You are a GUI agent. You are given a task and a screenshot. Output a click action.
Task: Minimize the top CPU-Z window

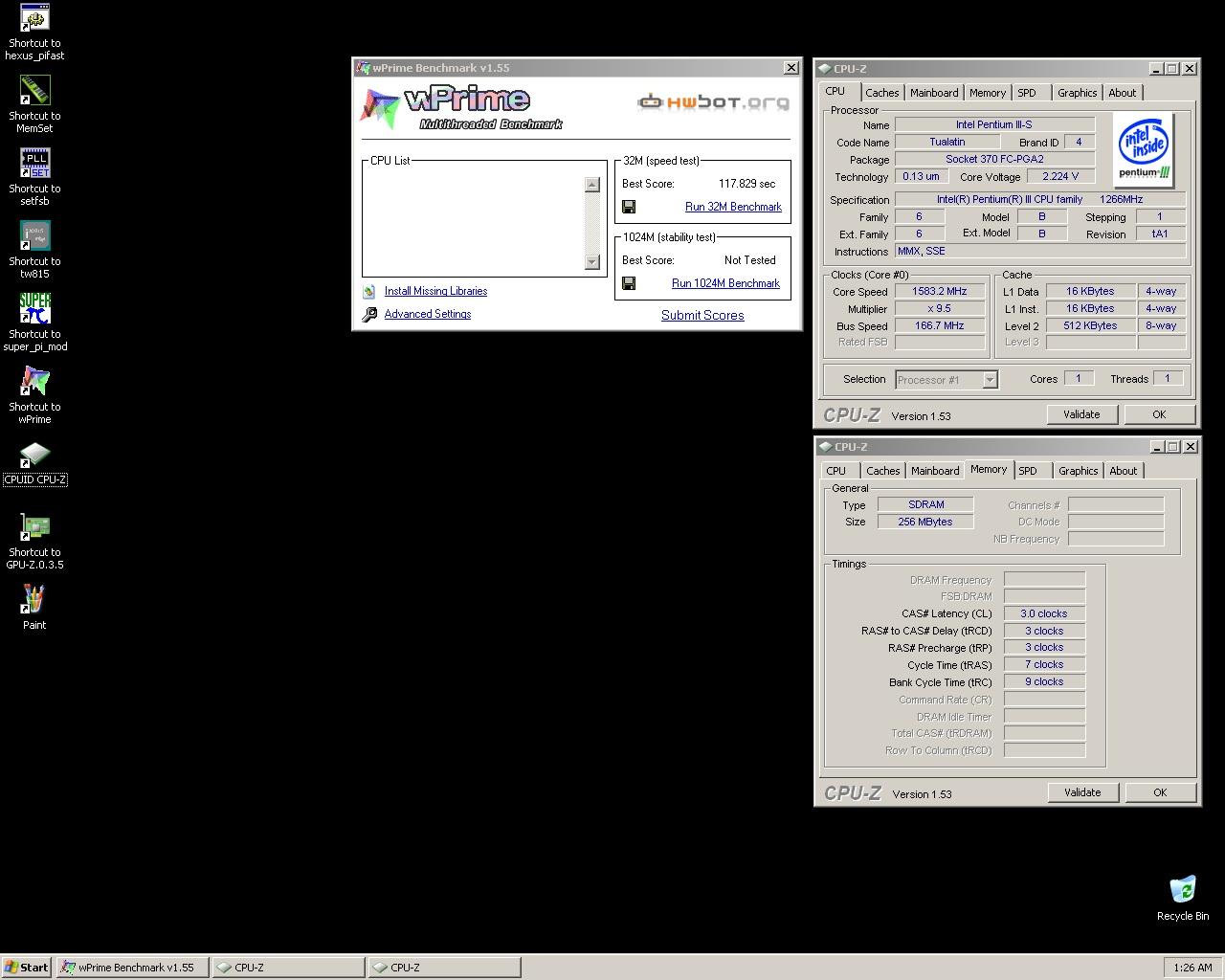pyautogui.click(x=1156, y=69)
